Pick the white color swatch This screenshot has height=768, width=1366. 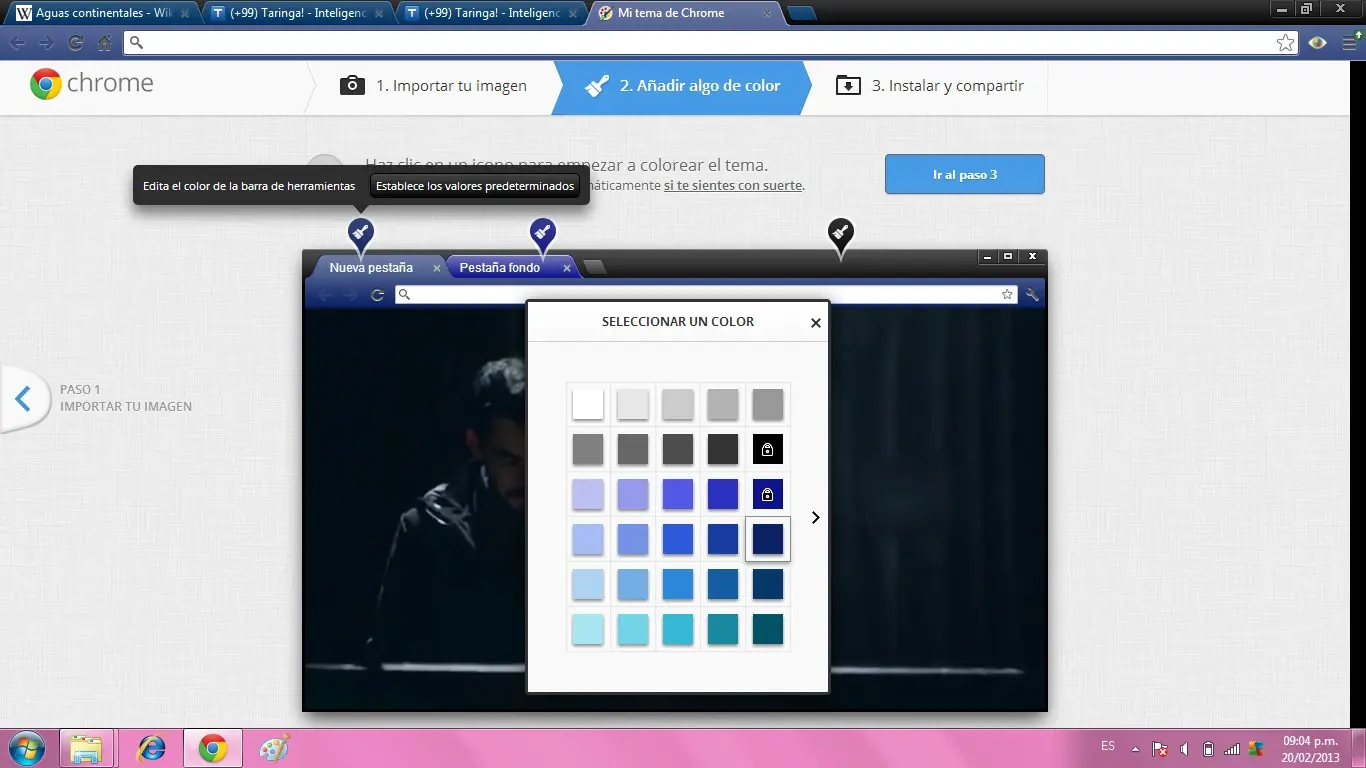[x=588, y=405]
